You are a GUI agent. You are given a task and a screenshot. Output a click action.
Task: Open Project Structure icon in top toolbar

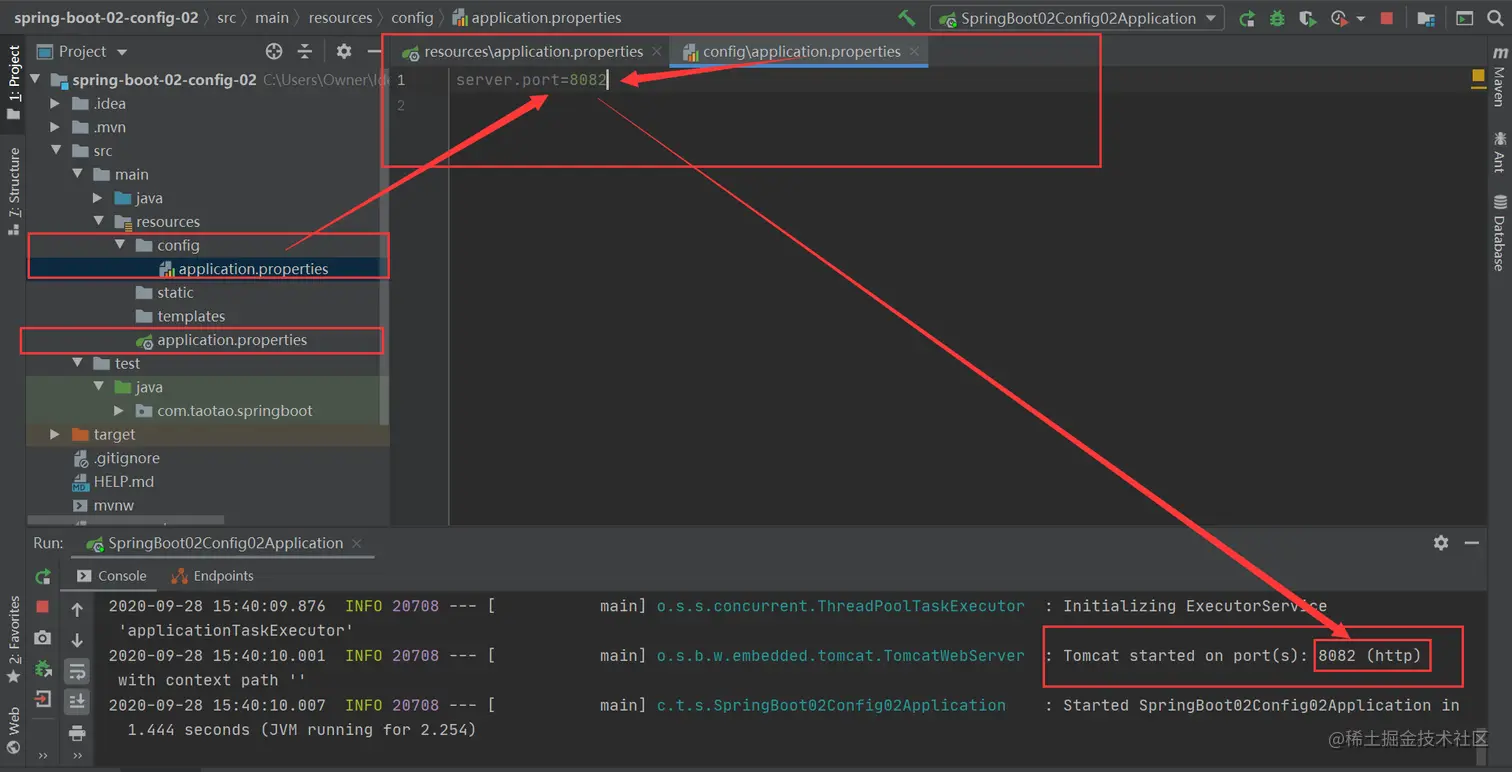click(1426, 18)
